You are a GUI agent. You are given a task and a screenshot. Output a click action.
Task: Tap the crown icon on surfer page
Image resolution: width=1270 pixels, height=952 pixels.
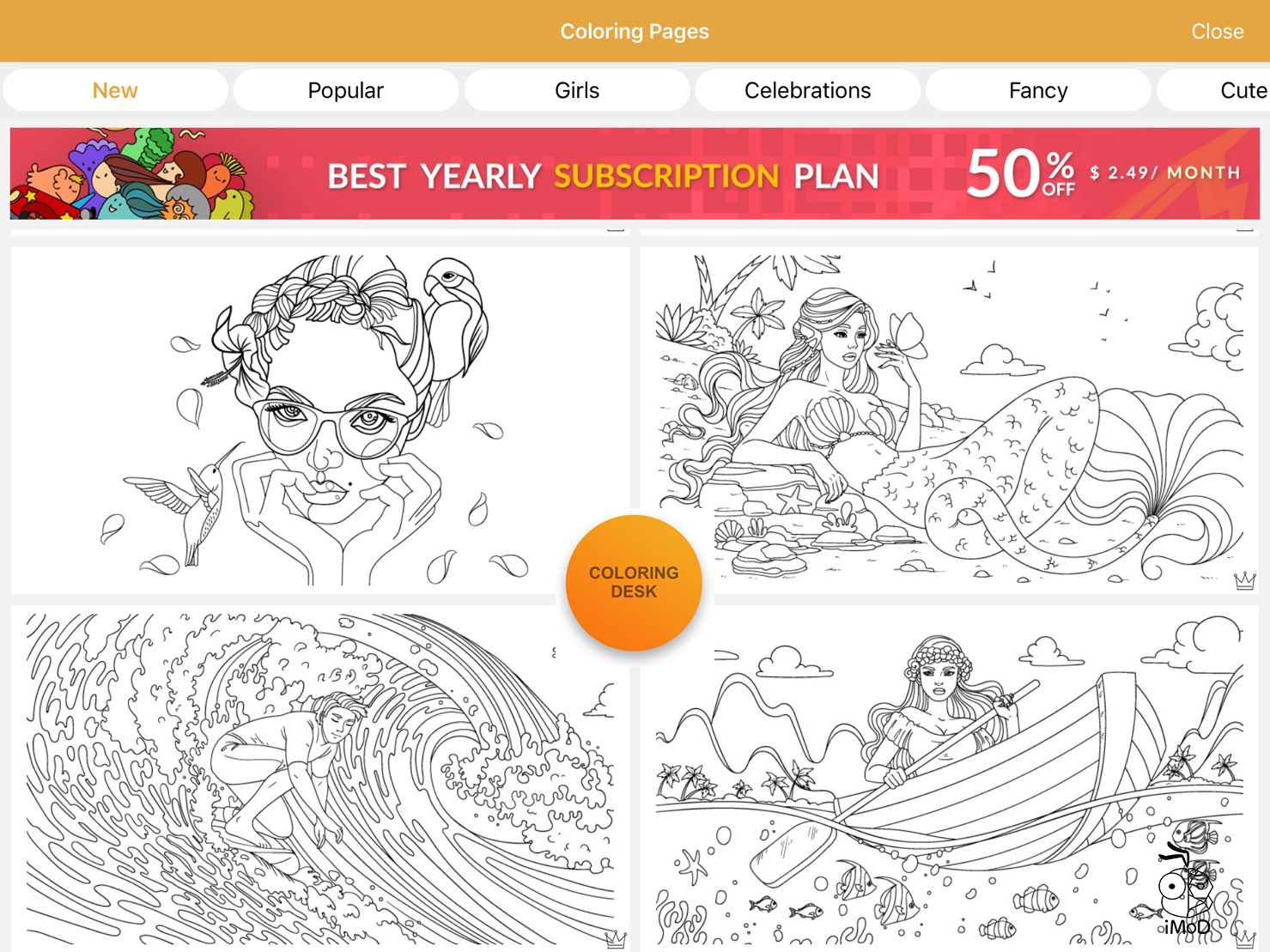pos(616,939)
